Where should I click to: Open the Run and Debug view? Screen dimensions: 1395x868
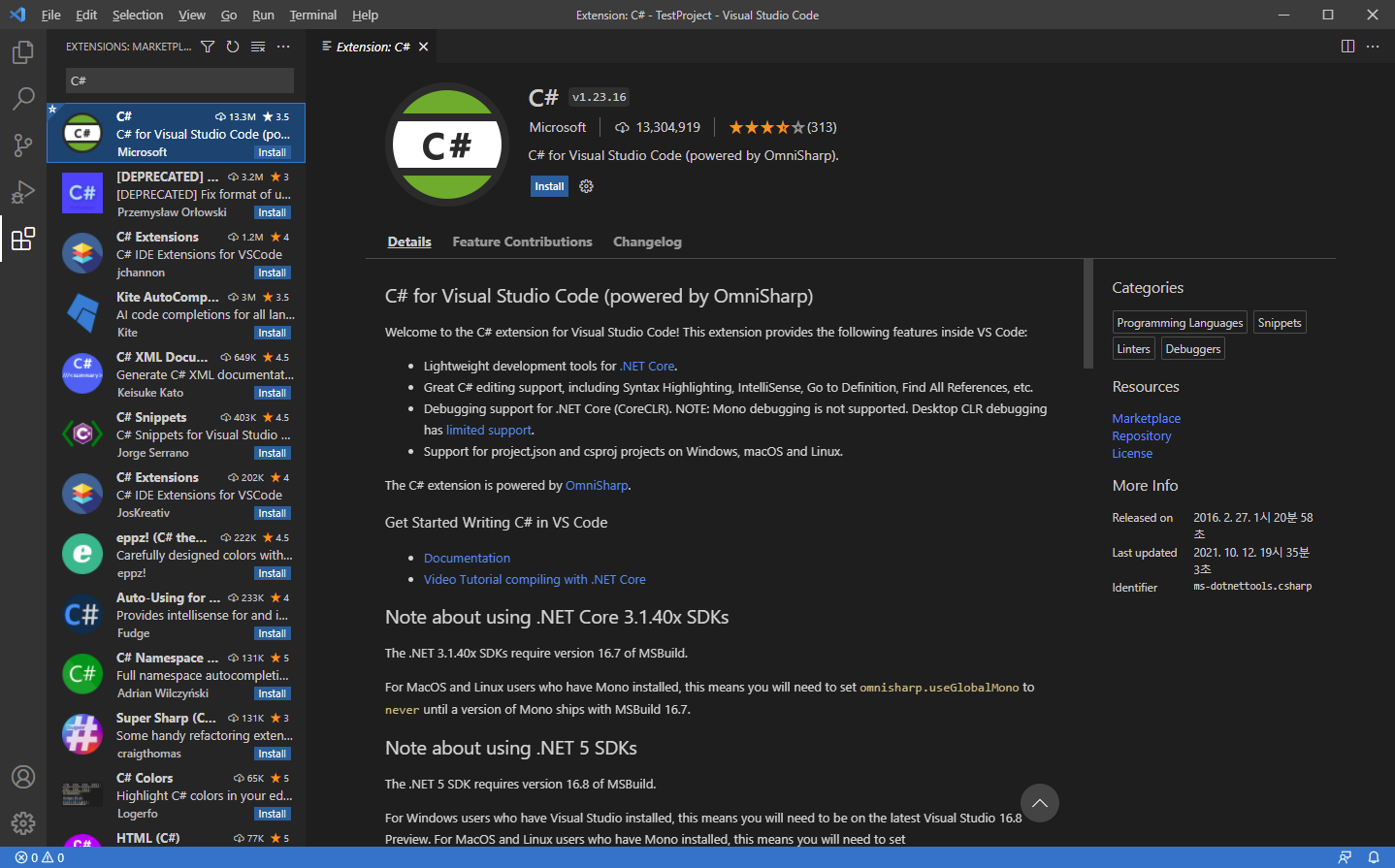point(23,191)
